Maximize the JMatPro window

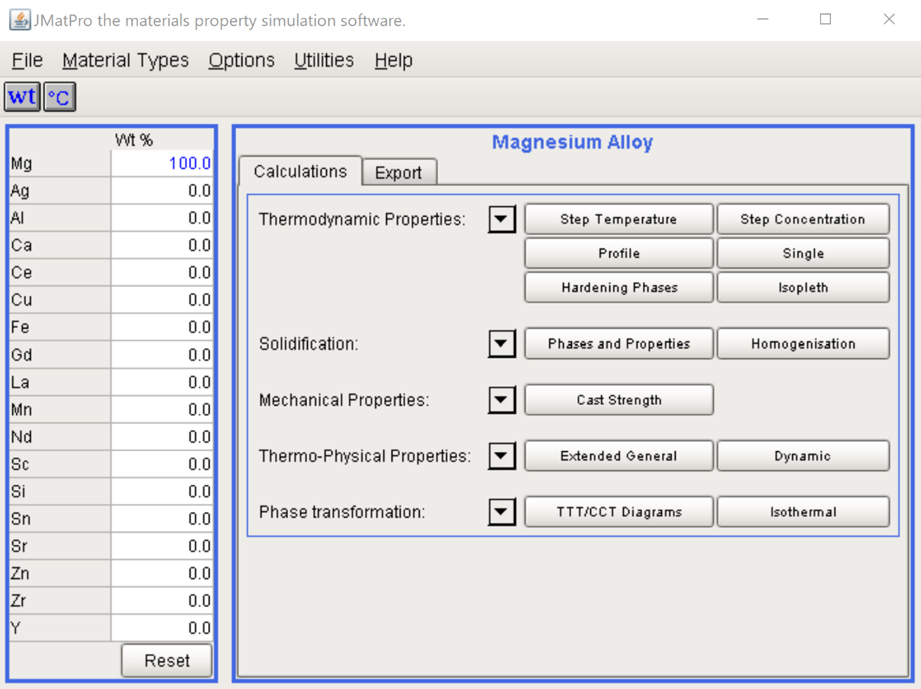click(825, 19)
